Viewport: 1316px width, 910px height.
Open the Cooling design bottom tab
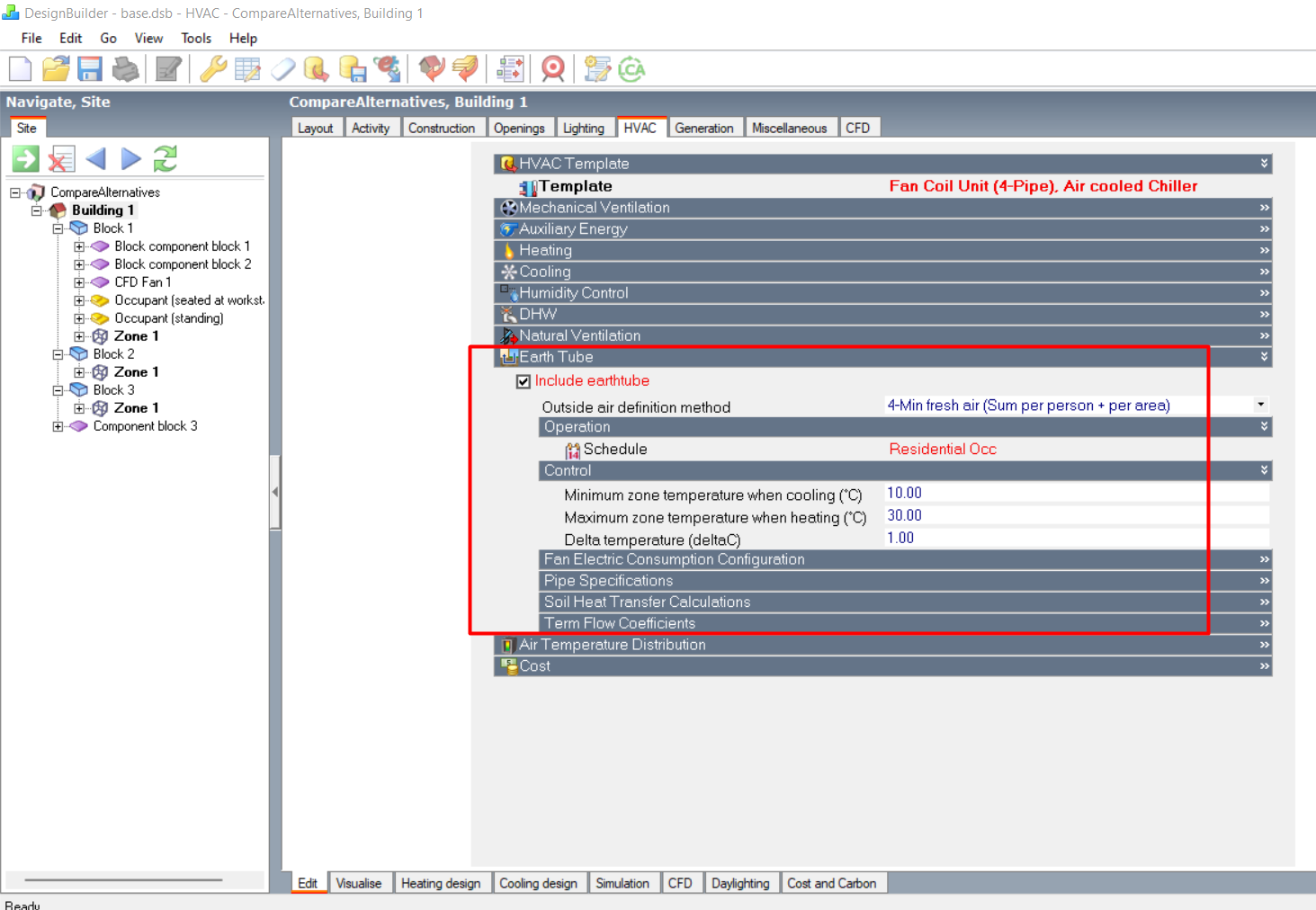pyautogui.click(x=538, y=883)
